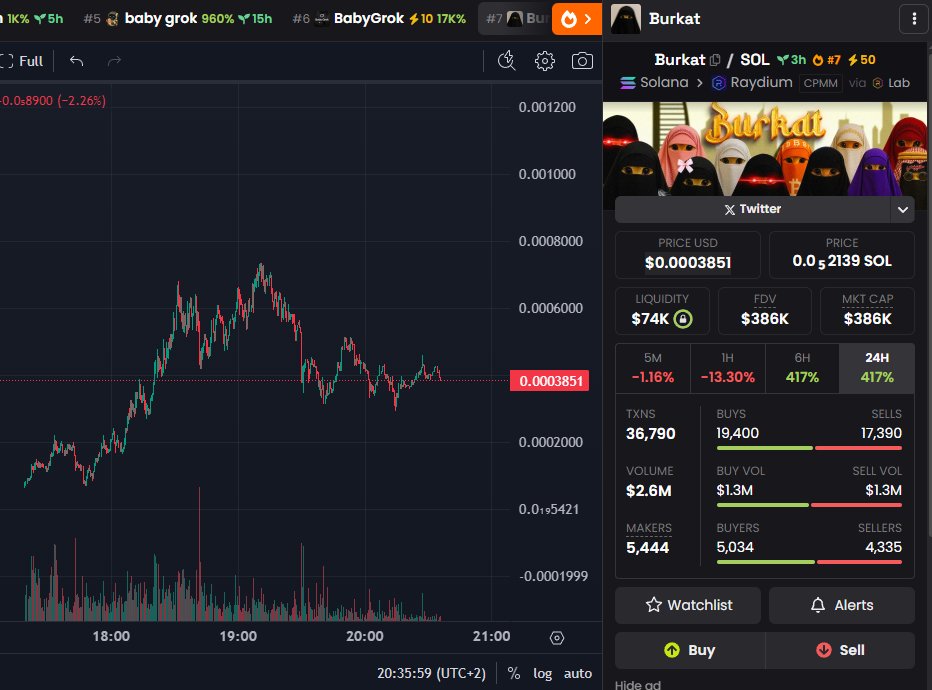Click the via Lab launchpad label
Screen dimensions: 932x690
pos(879,83)
